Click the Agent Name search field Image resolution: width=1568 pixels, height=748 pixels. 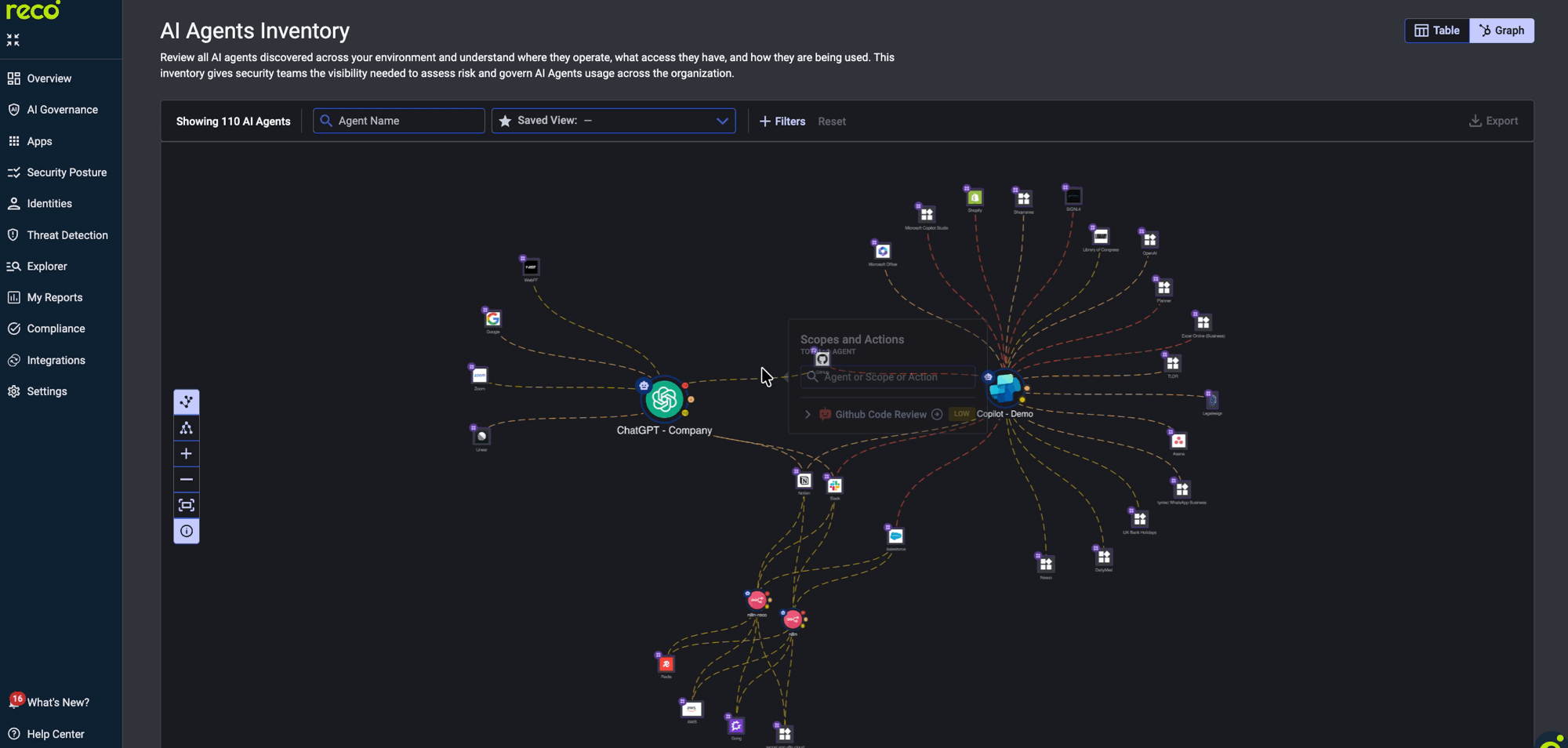(398, 120)
